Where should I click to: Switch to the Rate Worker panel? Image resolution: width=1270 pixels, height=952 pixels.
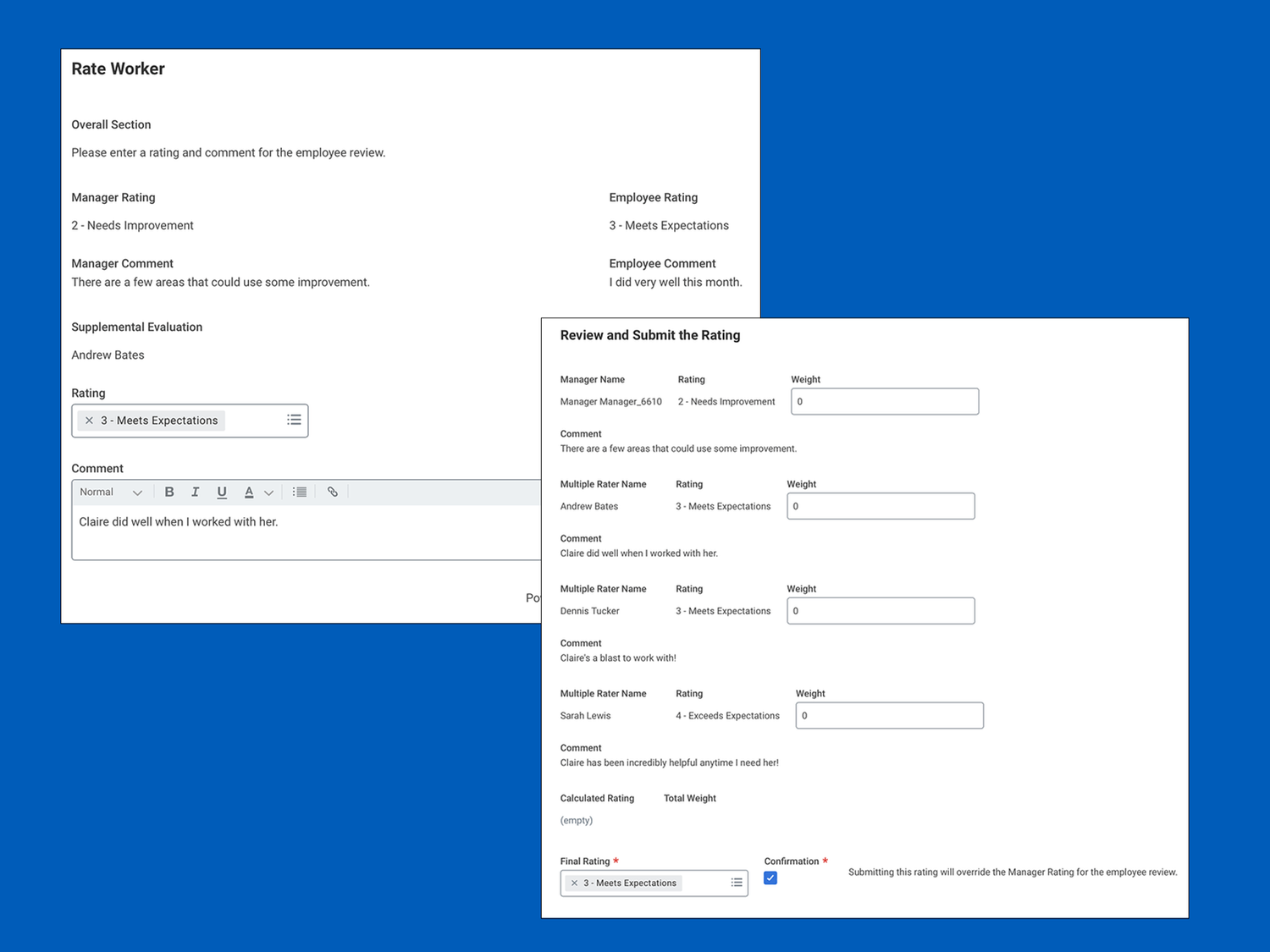[118, 69]
